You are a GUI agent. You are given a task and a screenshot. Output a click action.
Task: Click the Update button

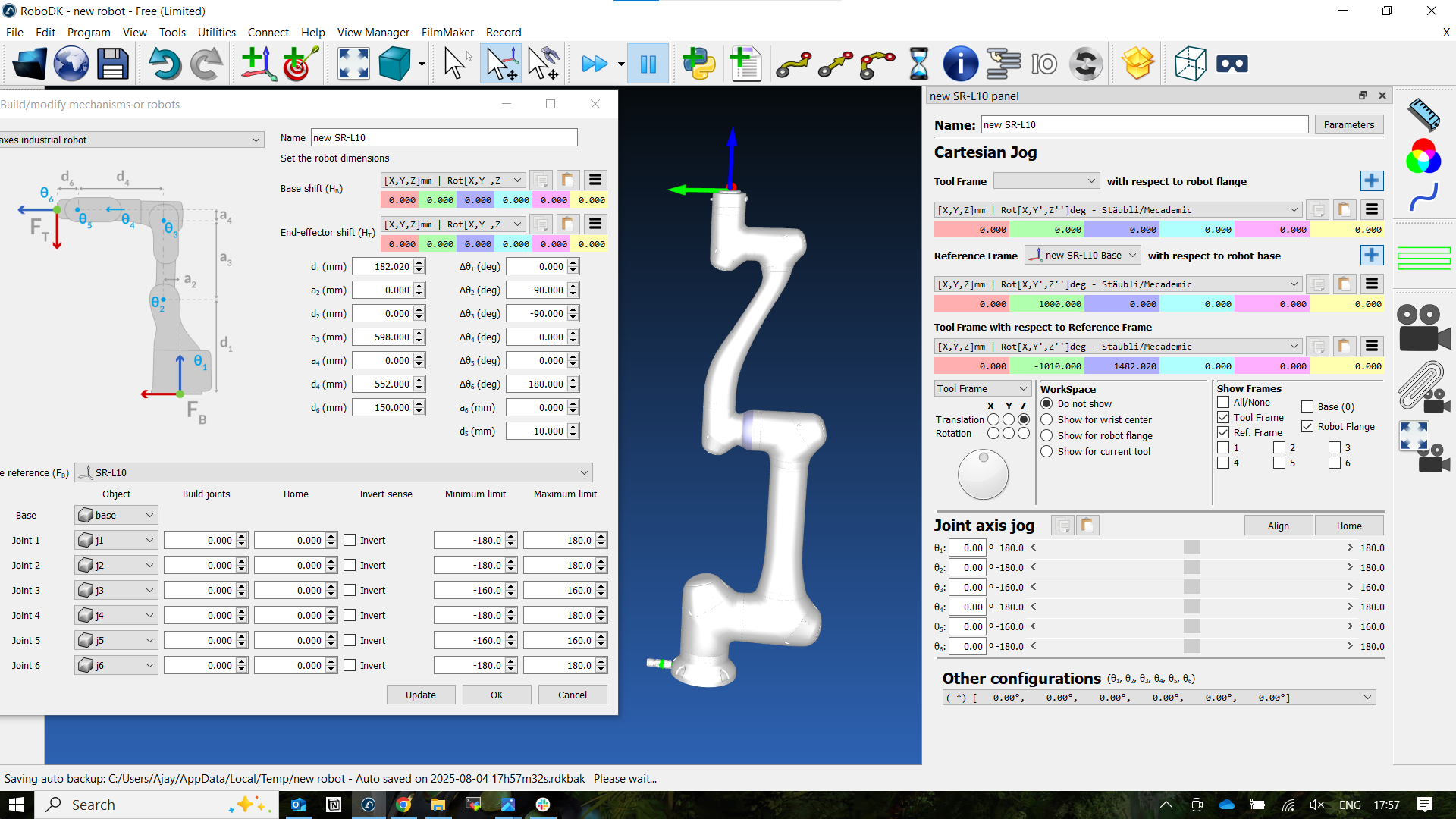pos(421,695)
